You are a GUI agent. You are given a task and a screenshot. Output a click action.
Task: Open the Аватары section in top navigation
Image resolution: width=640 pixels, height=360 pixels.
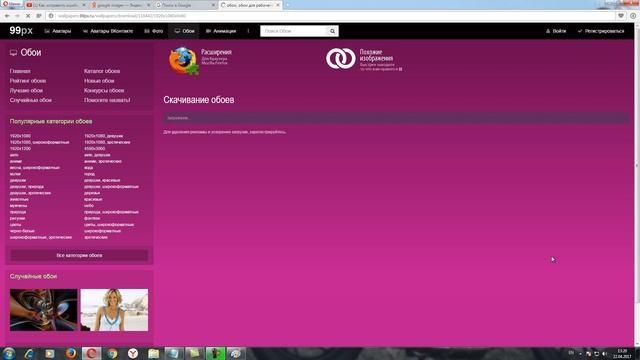[x=58, y=31]
